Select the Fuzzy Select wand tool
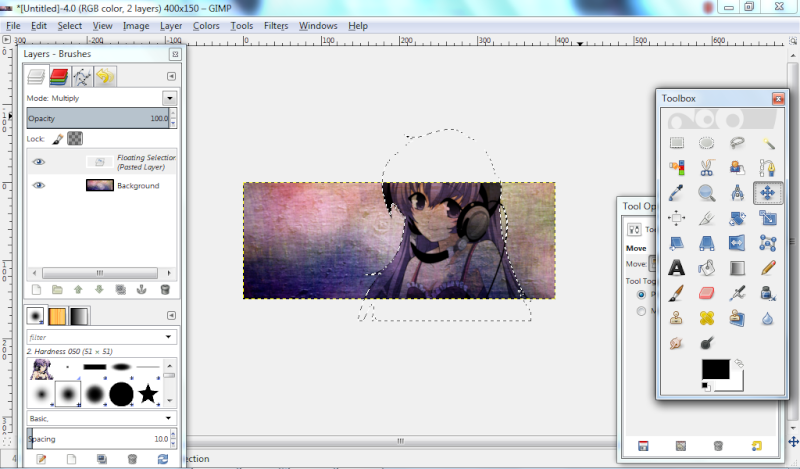Image resolution: width=800 pixels, height=469 pixels. click(x=768, y=143)
